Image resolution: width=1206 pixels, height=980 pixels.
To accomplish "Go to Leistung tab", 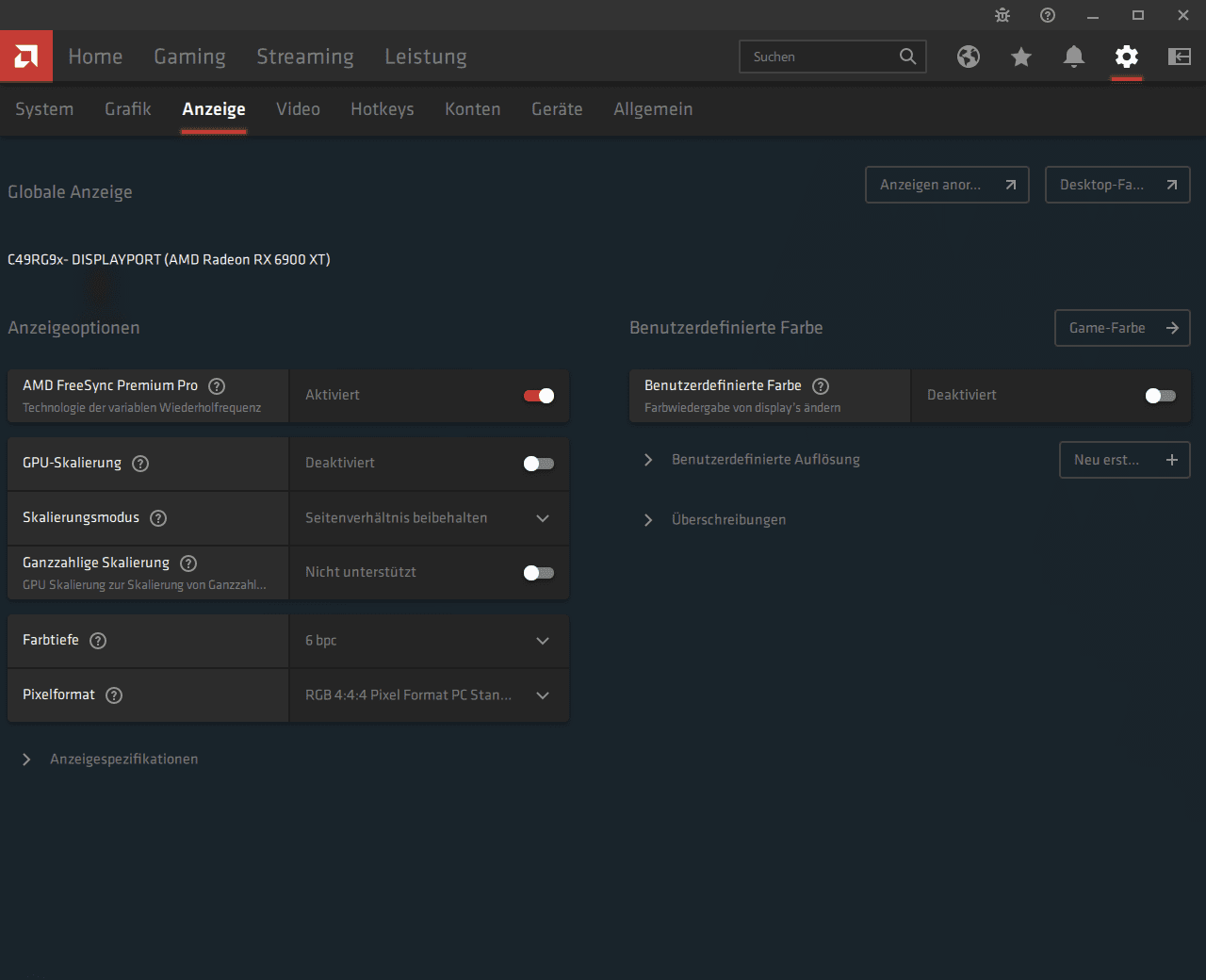I will click(x=426, y=57).
